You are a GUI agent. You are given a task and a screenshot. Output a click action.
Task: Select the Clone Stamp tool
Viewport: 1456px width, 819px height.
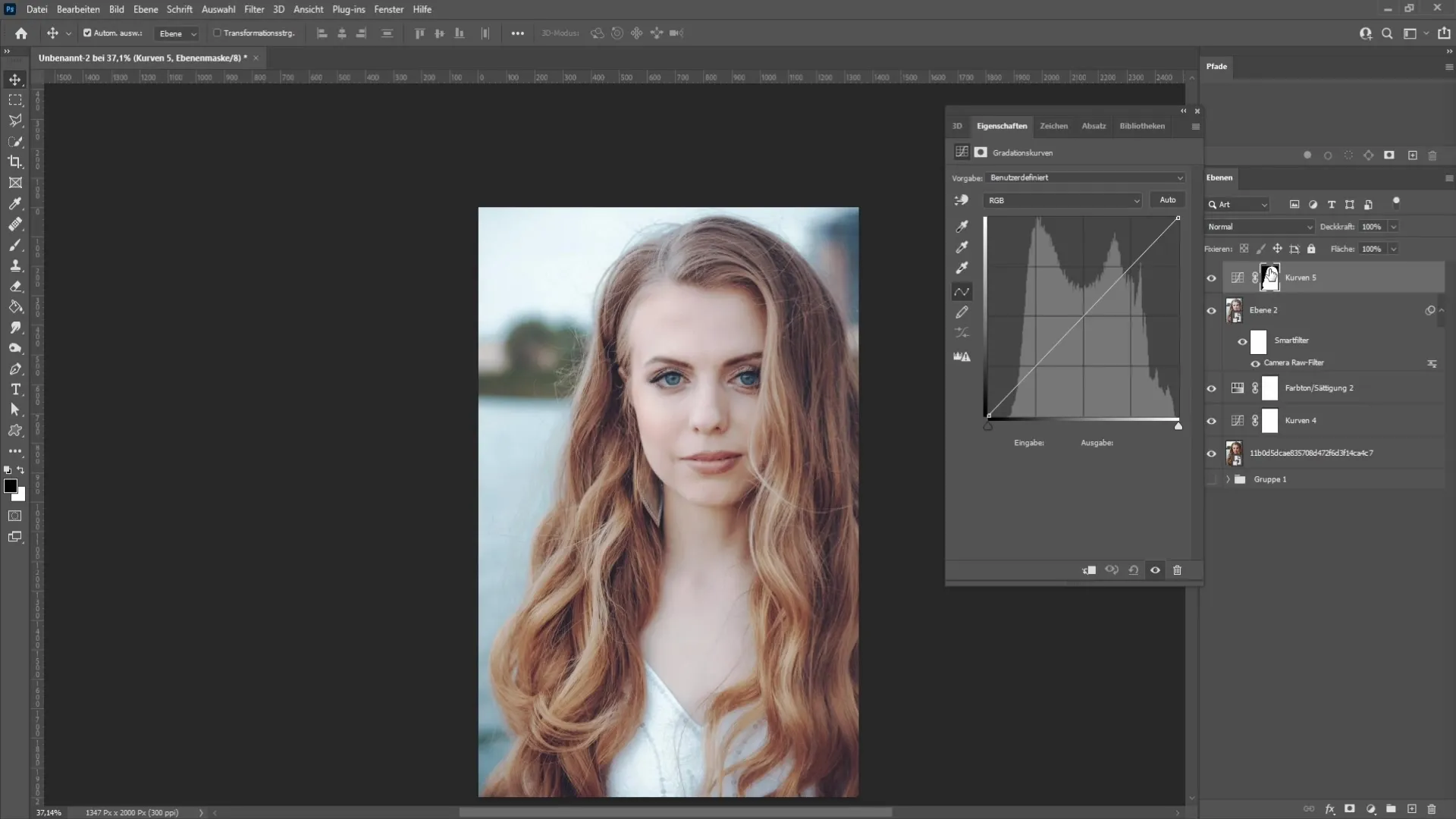[15, 266]
